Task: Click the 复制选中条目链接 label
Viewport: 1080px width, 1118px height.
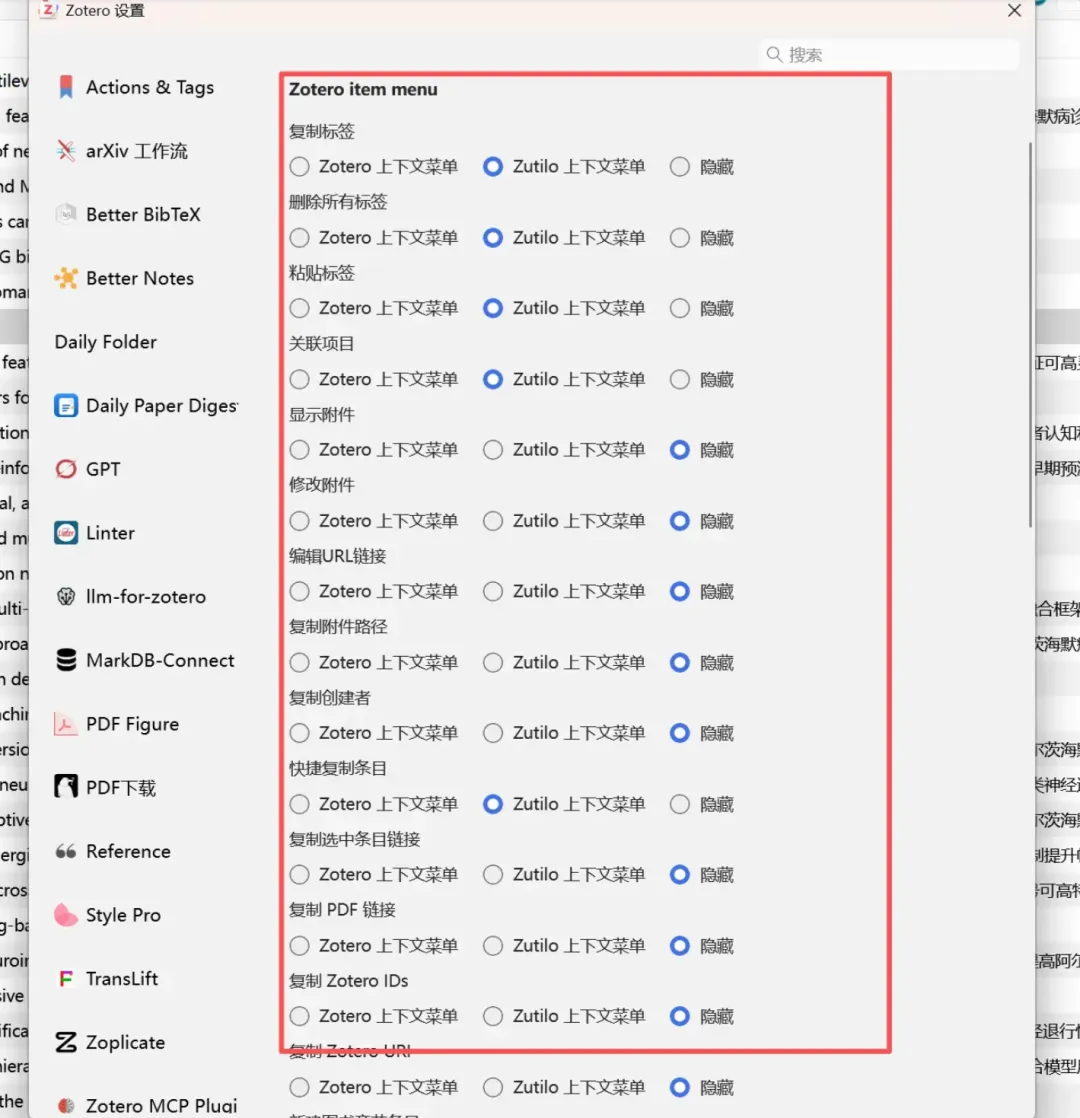Action: 354,839
